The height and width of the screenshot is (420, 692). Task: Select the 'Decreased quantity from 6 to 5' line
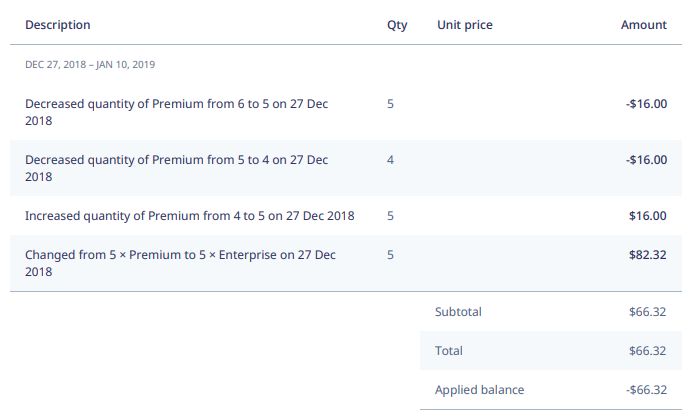point(346,112)
